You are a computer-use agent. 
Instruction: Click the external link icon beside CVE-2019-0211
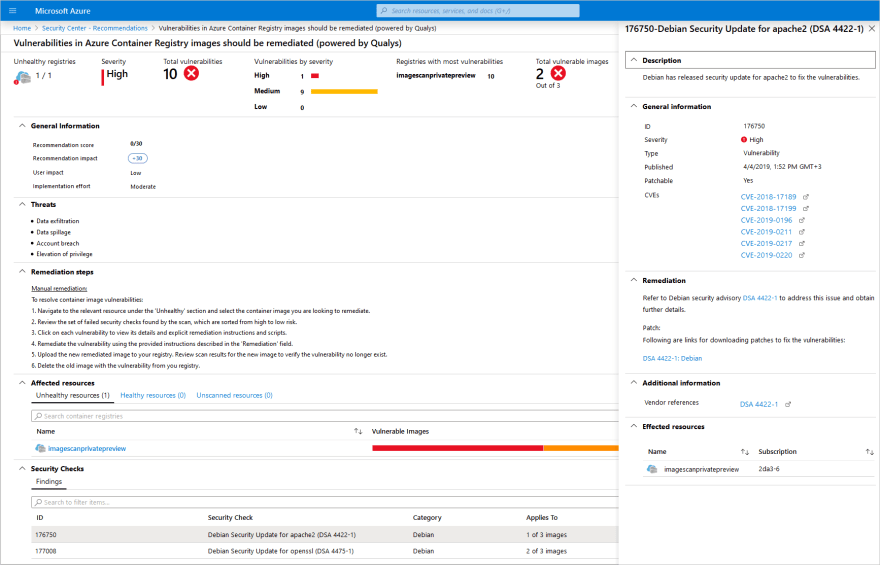pos(801,232)
